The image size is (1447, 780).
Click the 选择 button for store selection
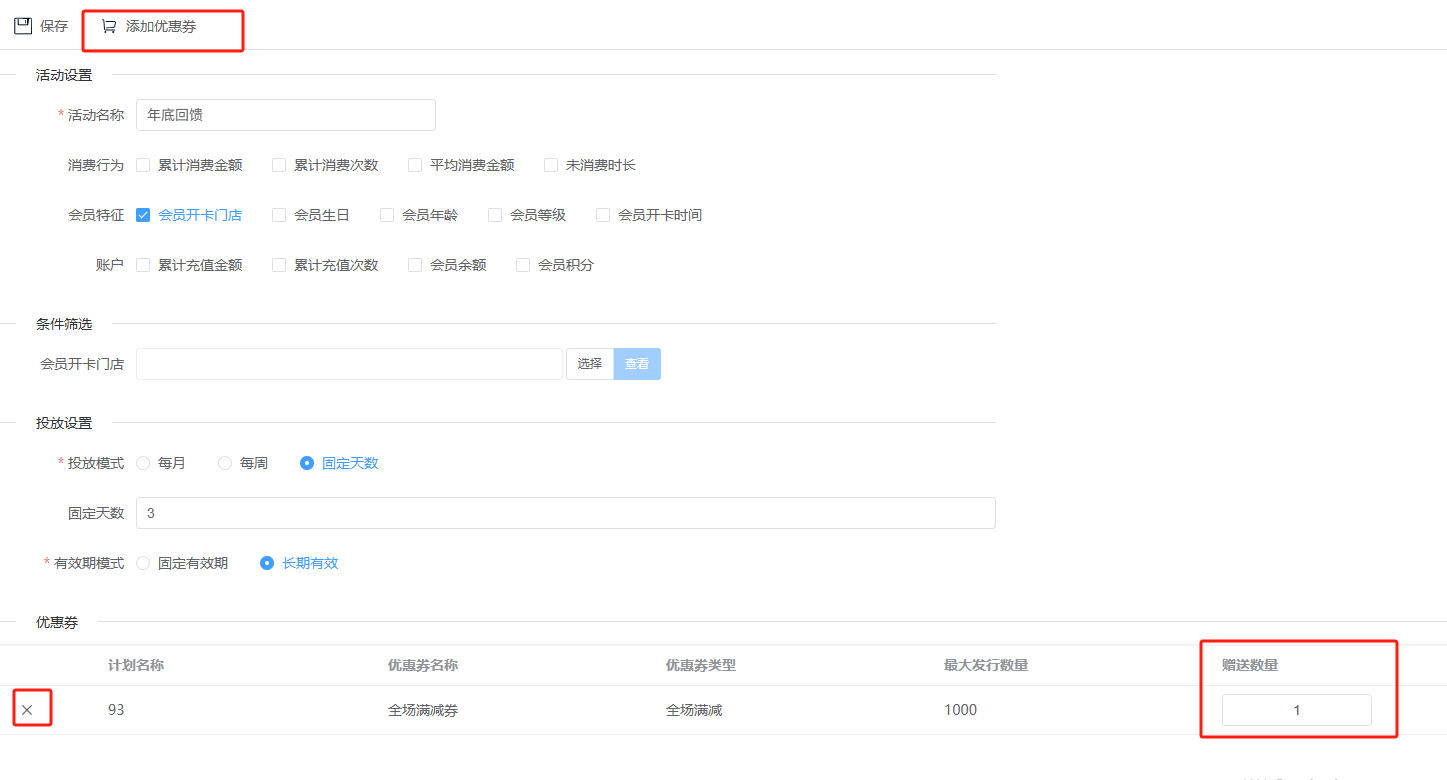[x=590, y=364]
